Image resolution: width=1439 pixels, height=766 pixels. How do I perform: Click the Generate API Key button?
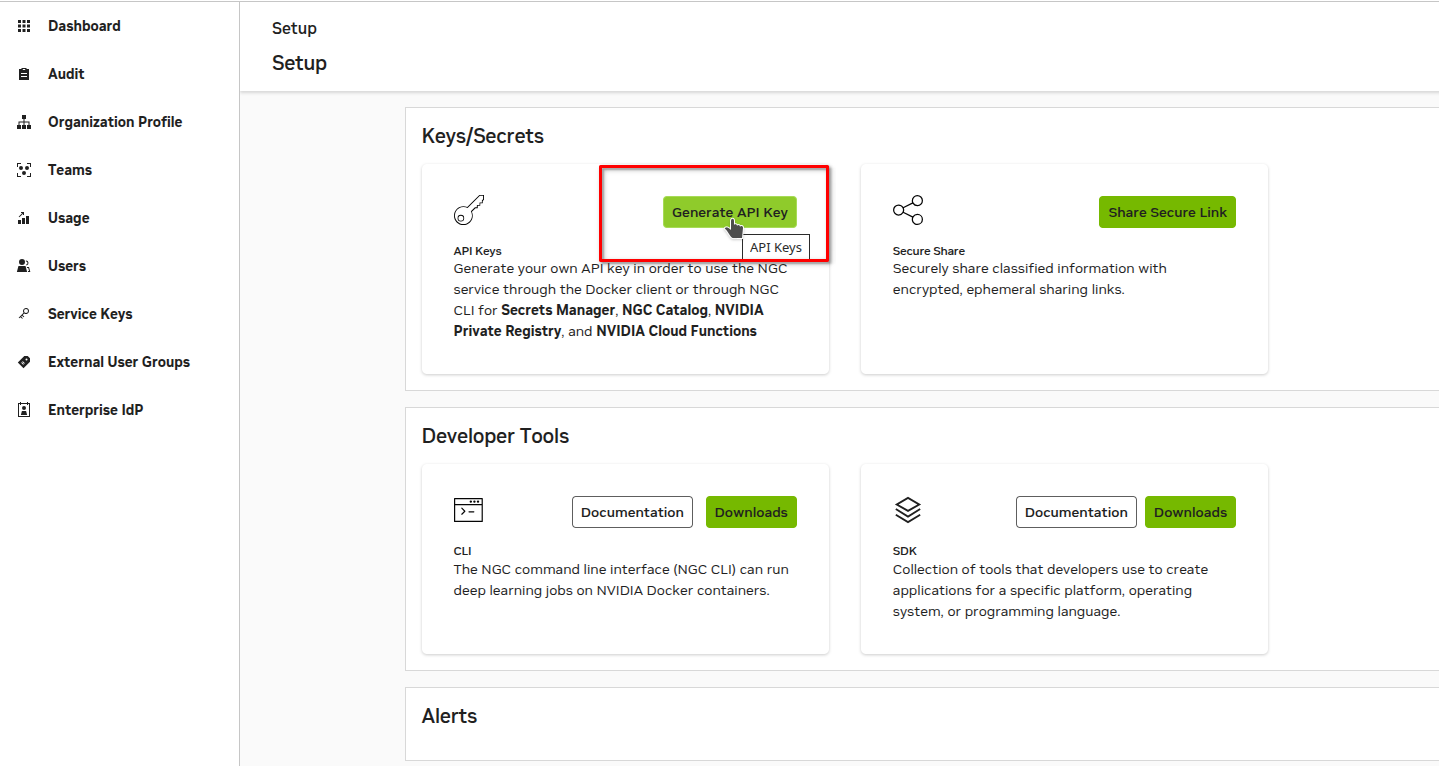point(730,212)
